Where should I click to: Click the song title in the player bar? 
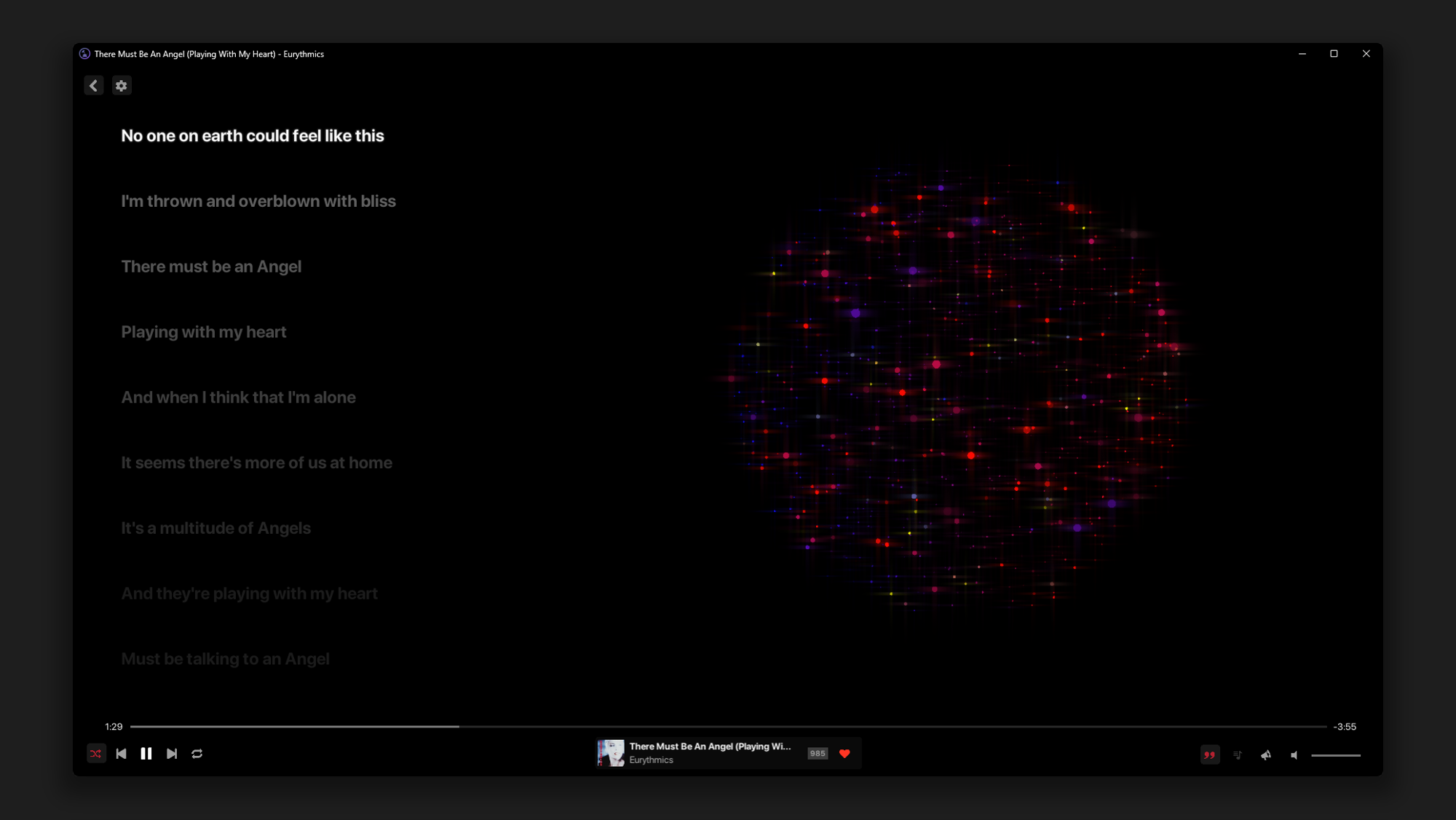tap(710, 746)
